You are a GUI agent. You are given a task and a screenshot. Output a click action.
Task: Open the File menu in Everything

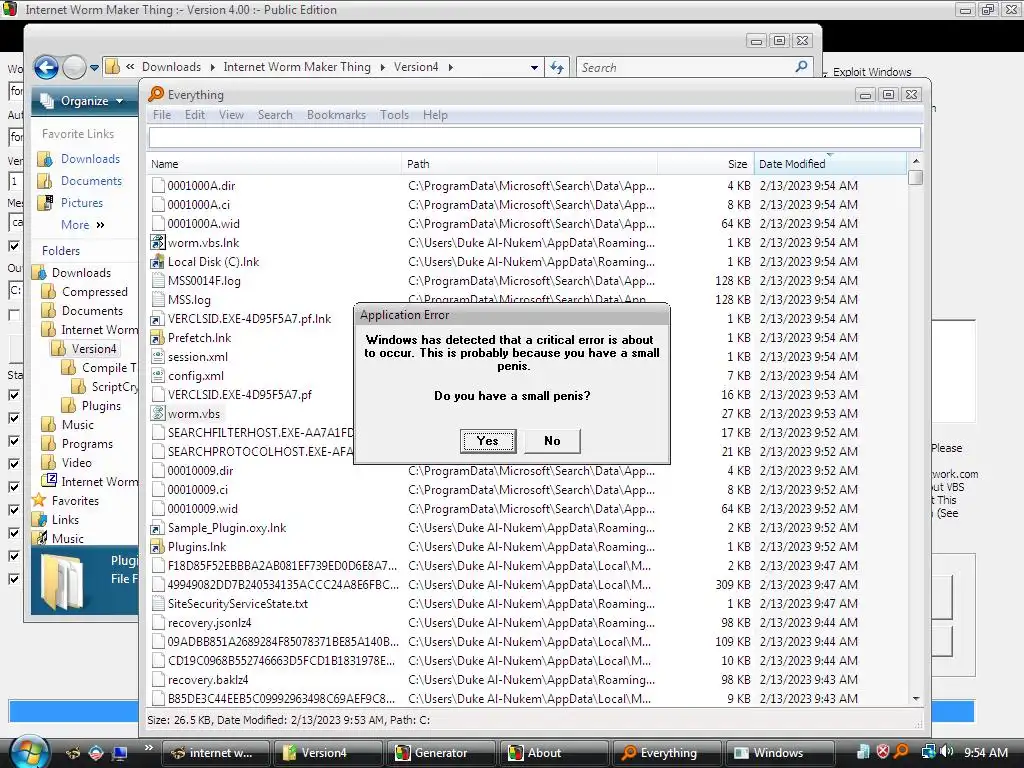click(162, 115)
